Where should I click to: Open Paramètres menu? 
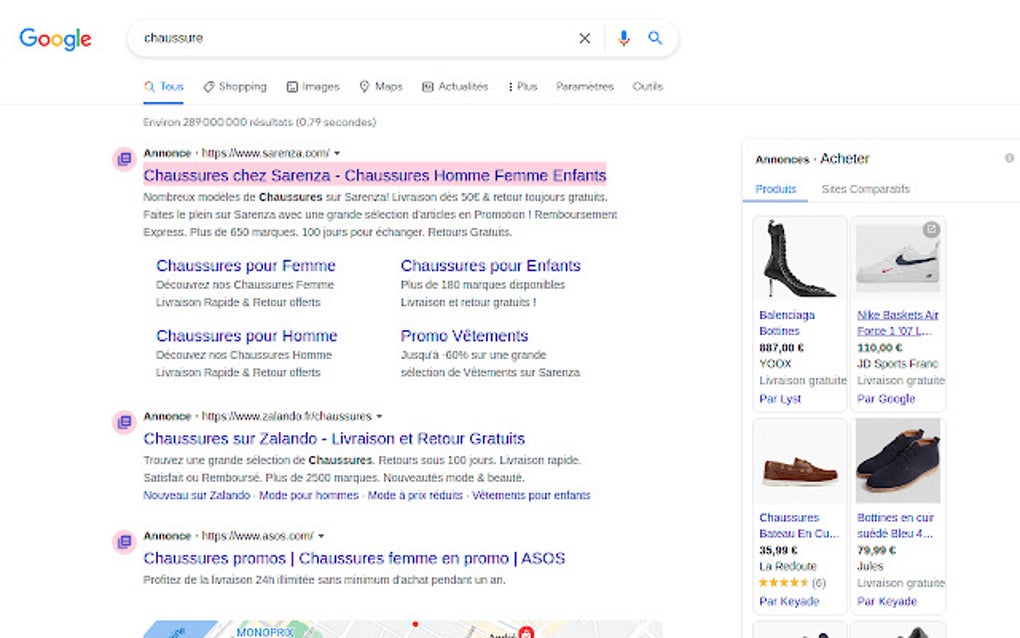pos(585,86)
